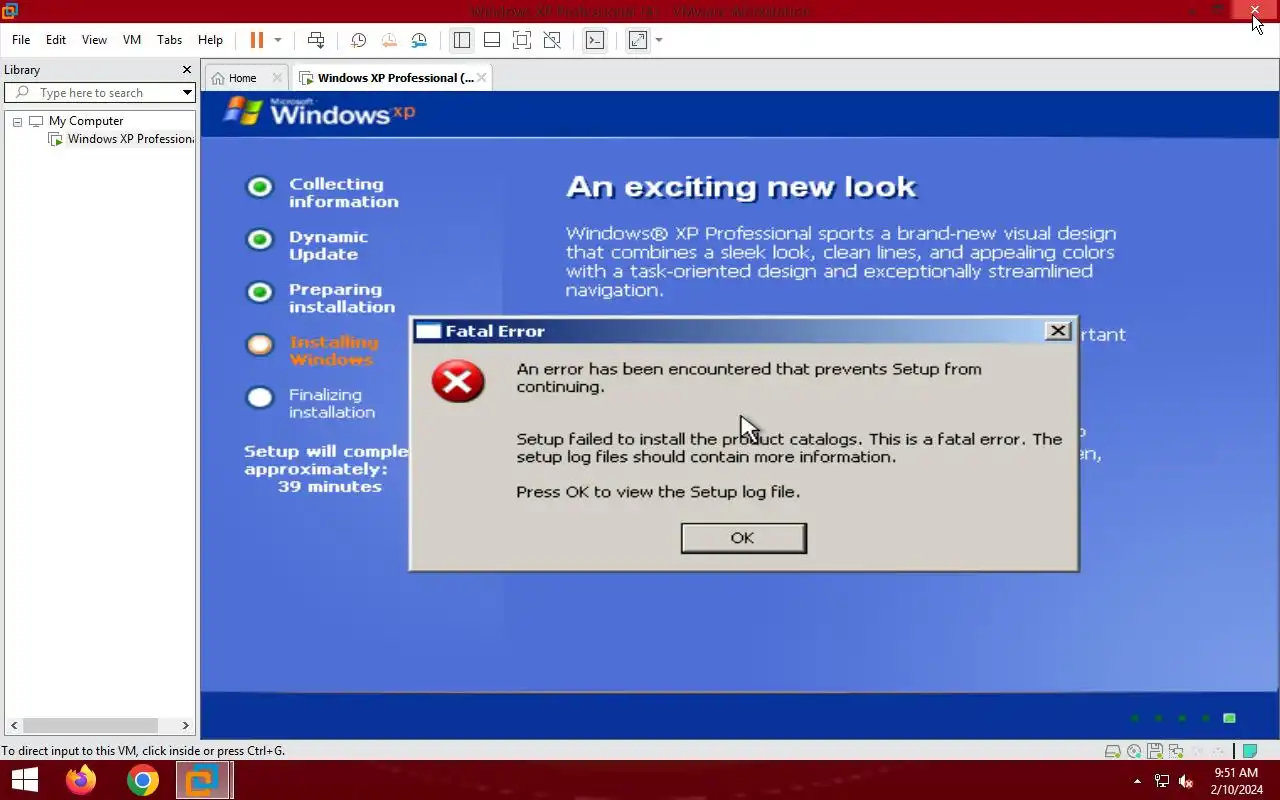Close the Fatal Error dialog
This screenshot has height=800, width=1280.
[x=1057, y=331]
